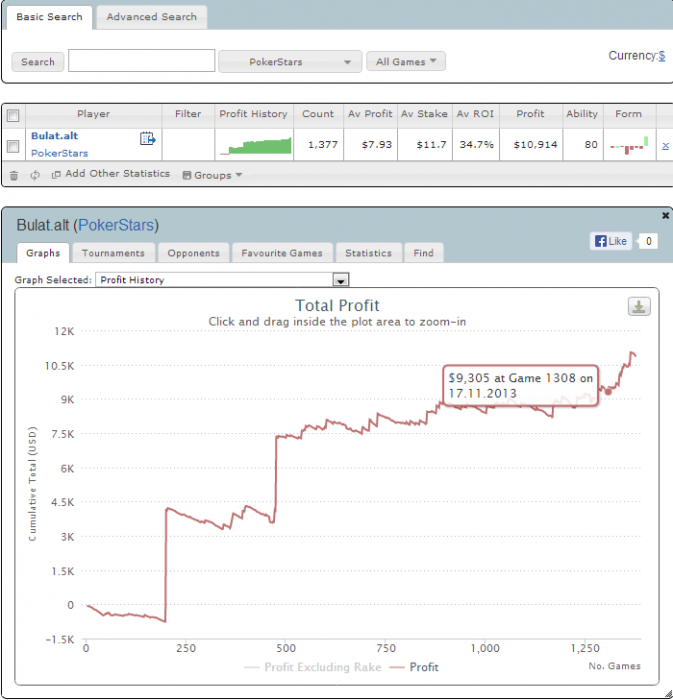This screenshot has height=700, width=673.
Task: Toggle the Profit legend series
Action: pyautogui.click(x=414, y=667)
